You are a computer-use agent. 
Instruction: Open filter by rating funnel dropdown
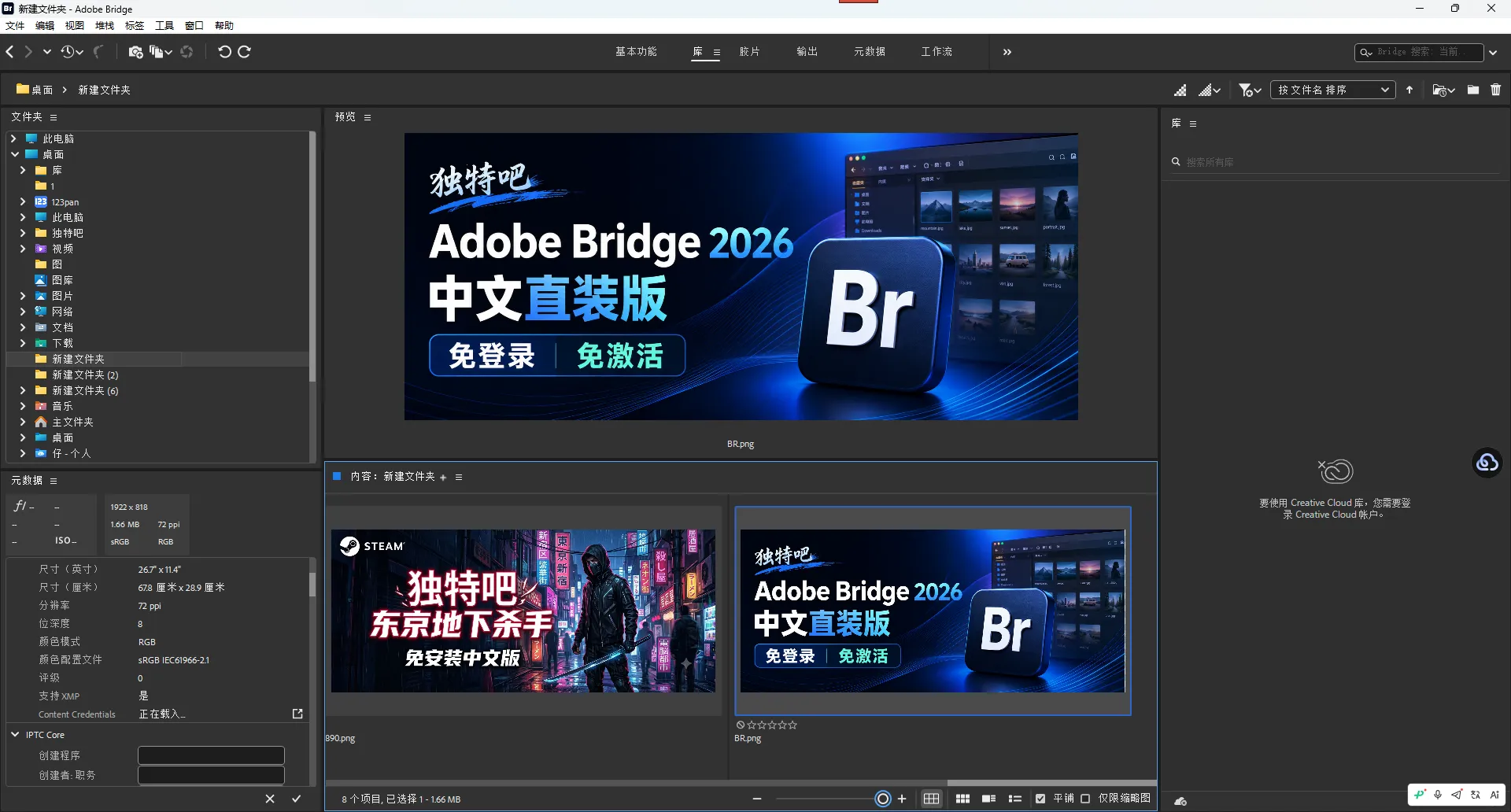[1250, 90]
